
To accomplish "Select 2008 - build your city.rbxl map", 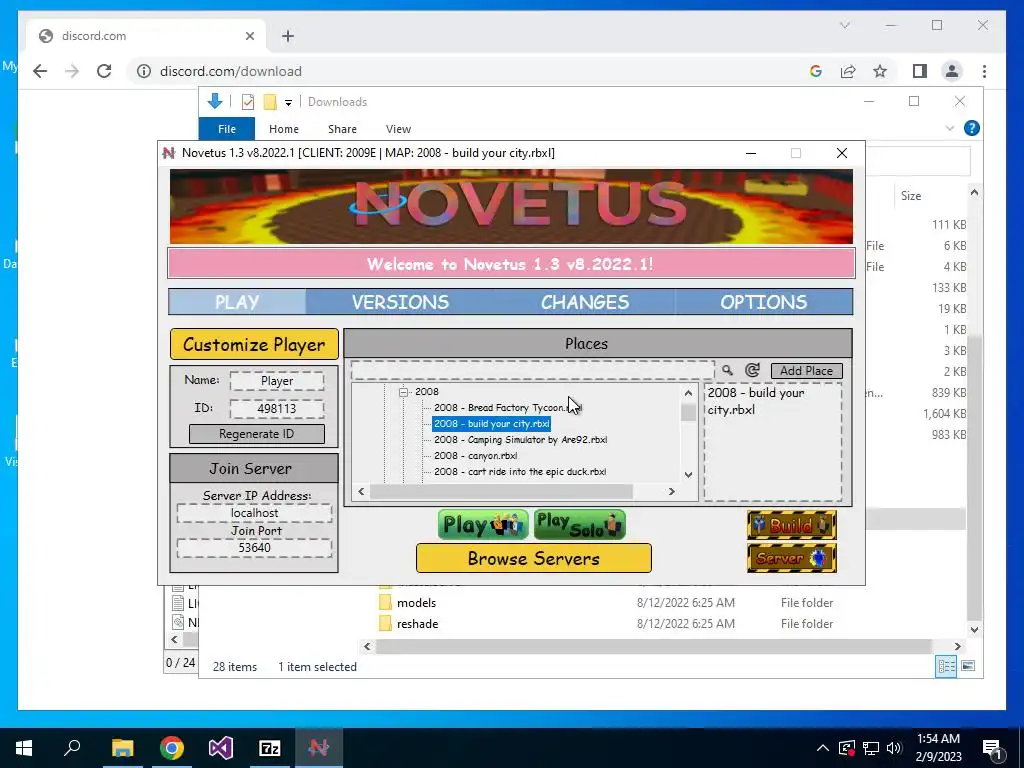I will click(x=491, y=424).
